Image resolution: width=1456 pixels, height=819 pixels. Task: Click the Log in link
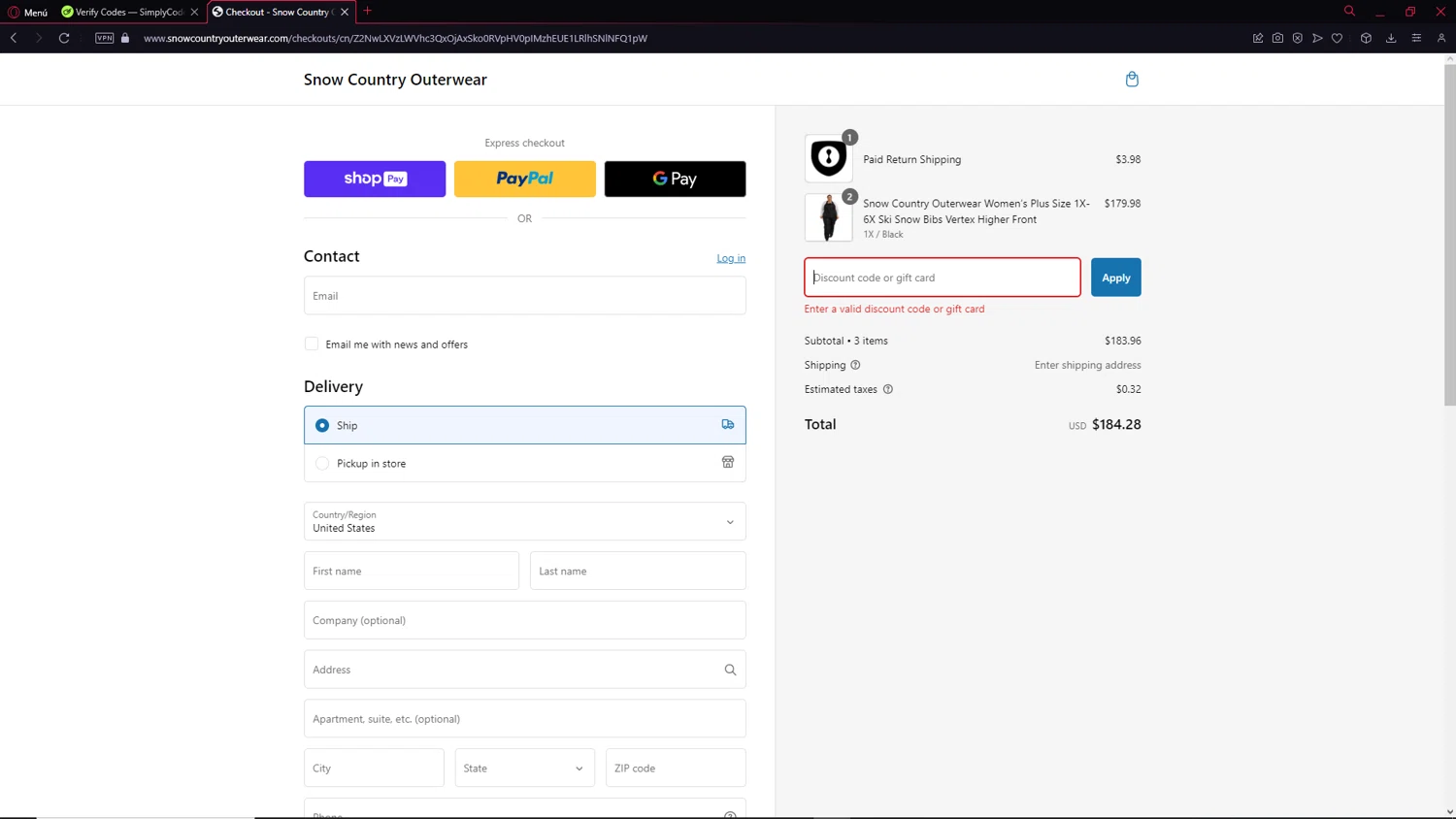coord(731,258)
